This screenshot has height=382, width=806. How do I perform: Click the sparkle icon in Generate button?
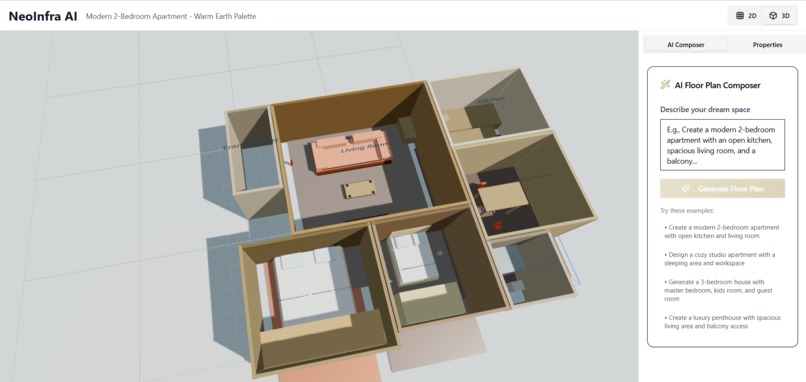coord(685,189)
